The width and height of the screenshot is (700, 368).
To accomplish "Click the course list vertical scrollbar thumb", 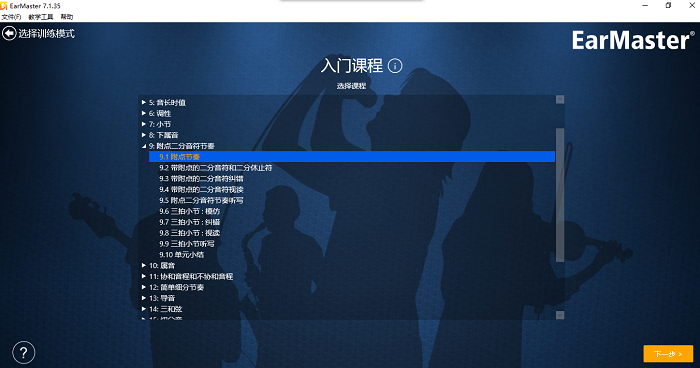I will 560,195.
